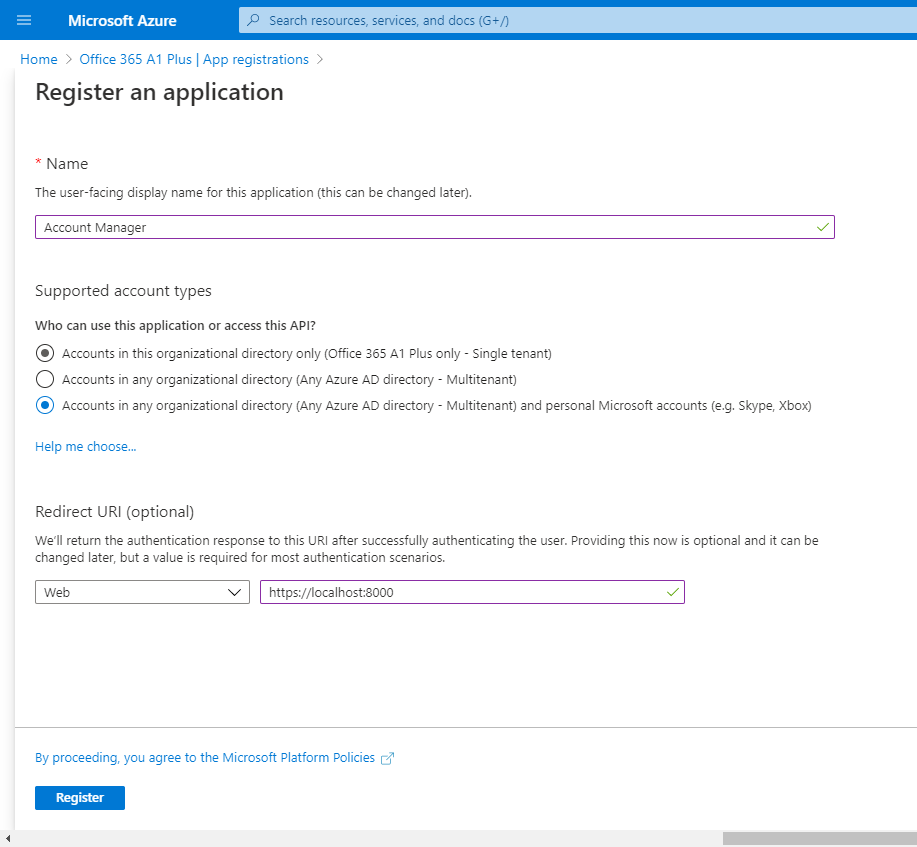Focus the Account Manager name field
917x847 pixels.
coord(435,227)
